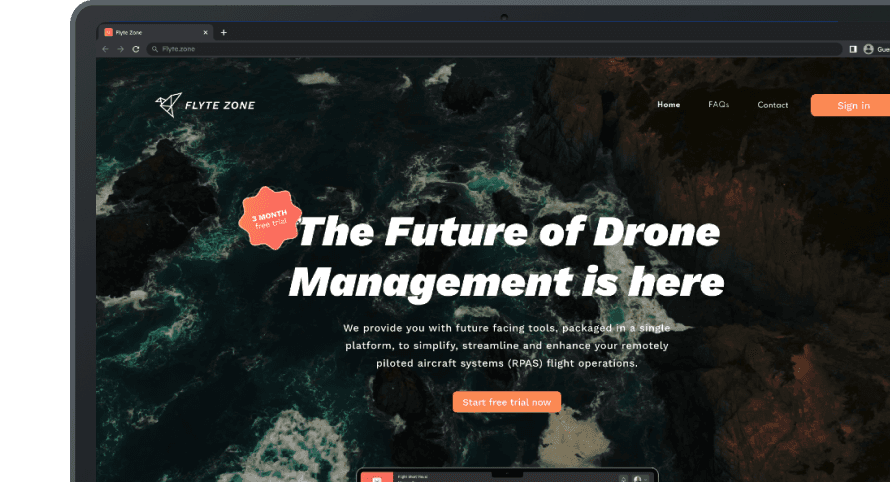Click the Flyte Zone bird logo

coord(169,105)
